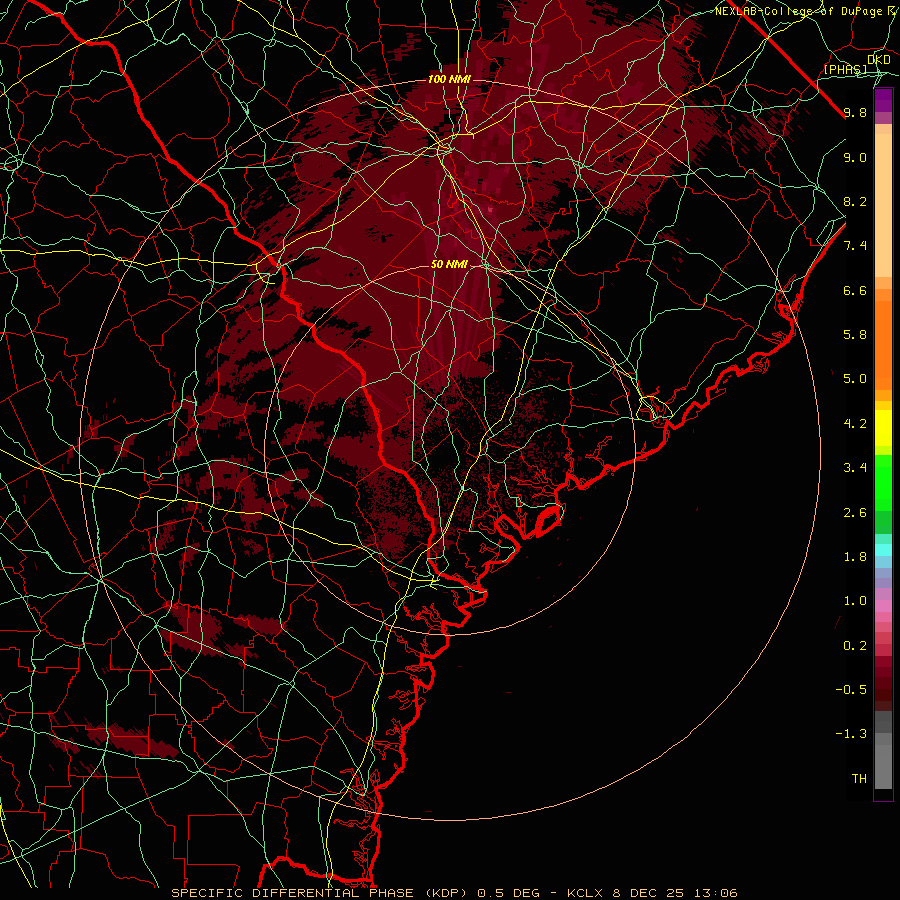Click the 7.4 value on the scale
This screenshot has width=900, height=900.
855,246
